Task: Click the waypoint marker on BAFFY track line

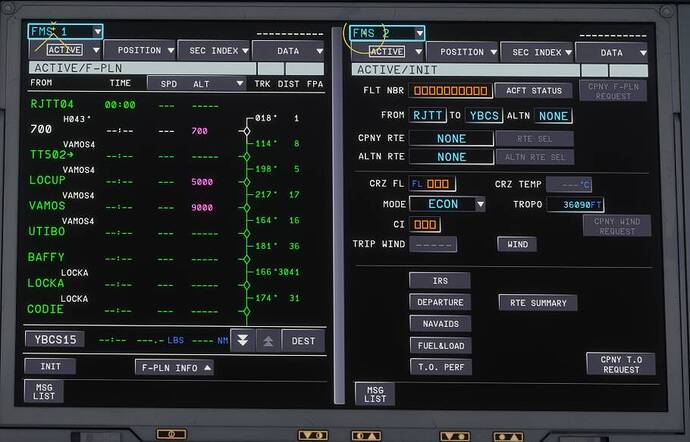Action: point(247,259)
